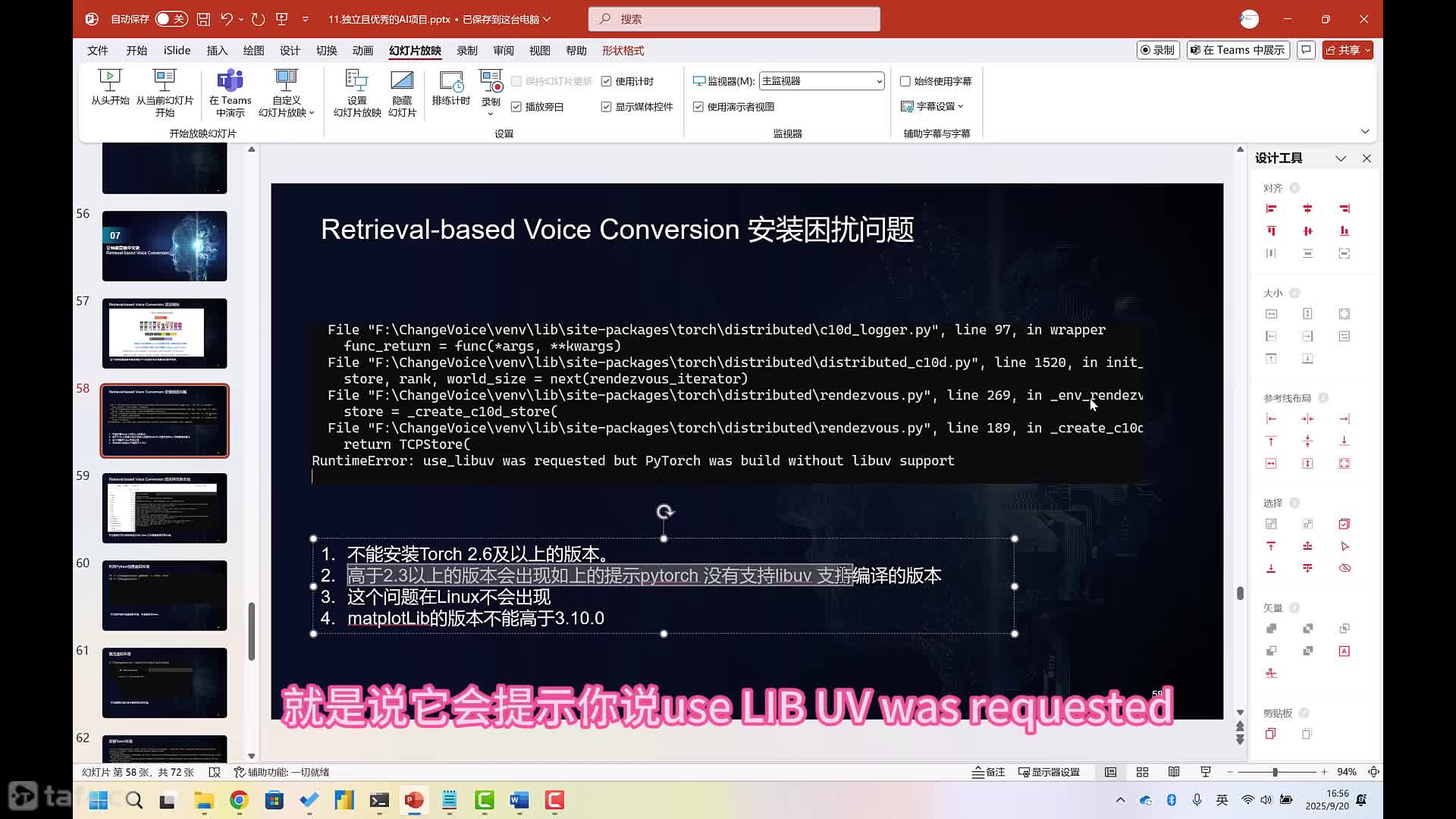The image size is (1456, 819).
Task: Click Record (录制) in Setup group
Action: 491,93
